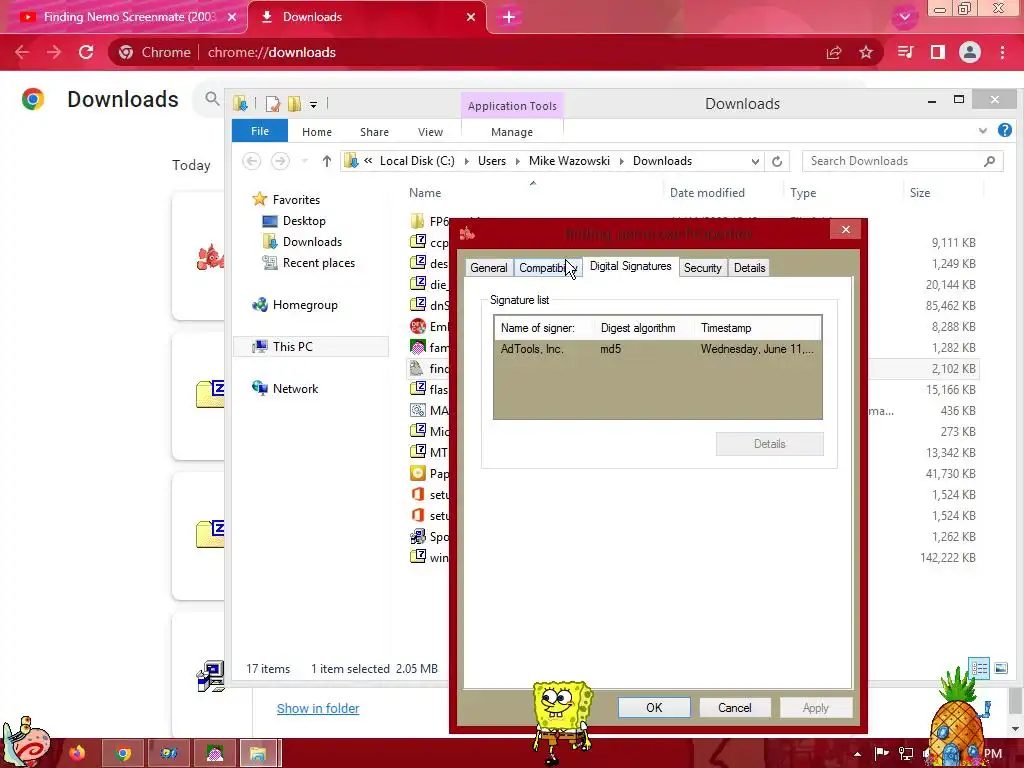Open the Customize Quick Access Toolbar dropdown
Screen dimensions: 1024x768
pos(313,104)
